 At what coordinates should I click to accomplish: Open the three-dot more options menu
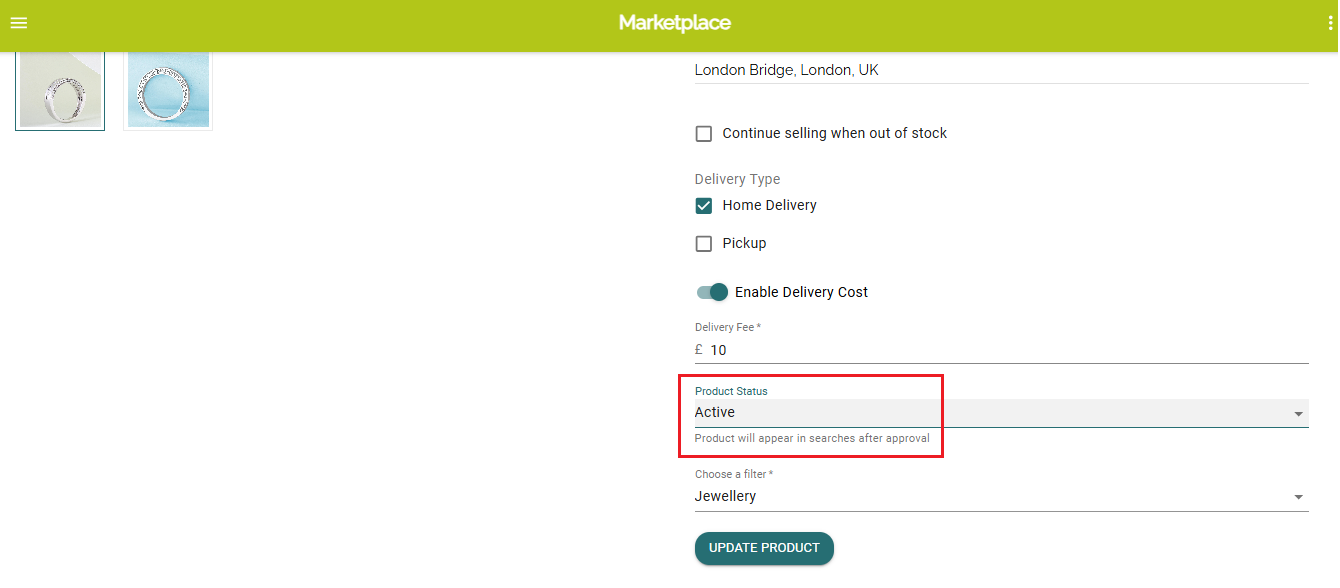coord(1330,23)
